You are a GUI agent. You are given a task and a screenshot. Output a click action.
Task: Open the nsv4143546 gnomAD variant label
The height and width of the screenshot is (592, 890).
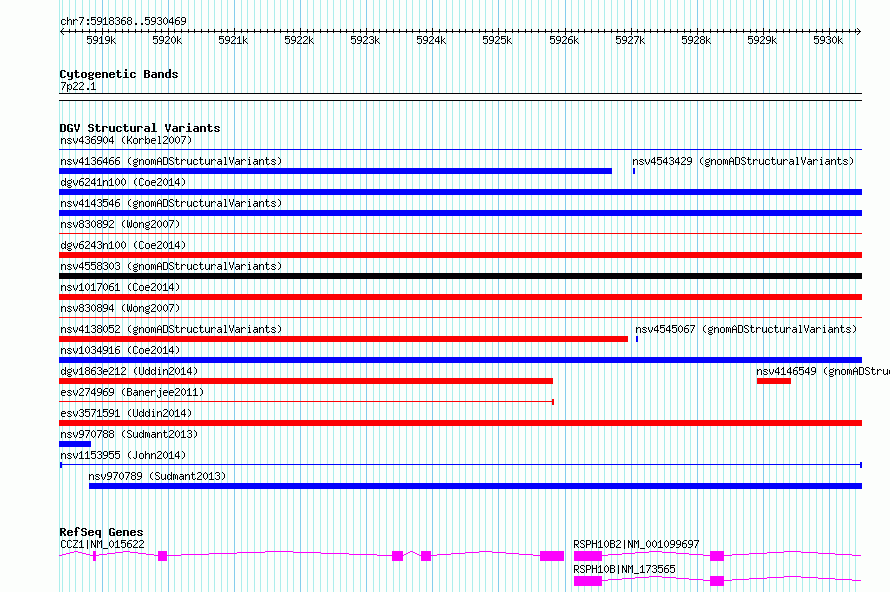click(171, 203)
